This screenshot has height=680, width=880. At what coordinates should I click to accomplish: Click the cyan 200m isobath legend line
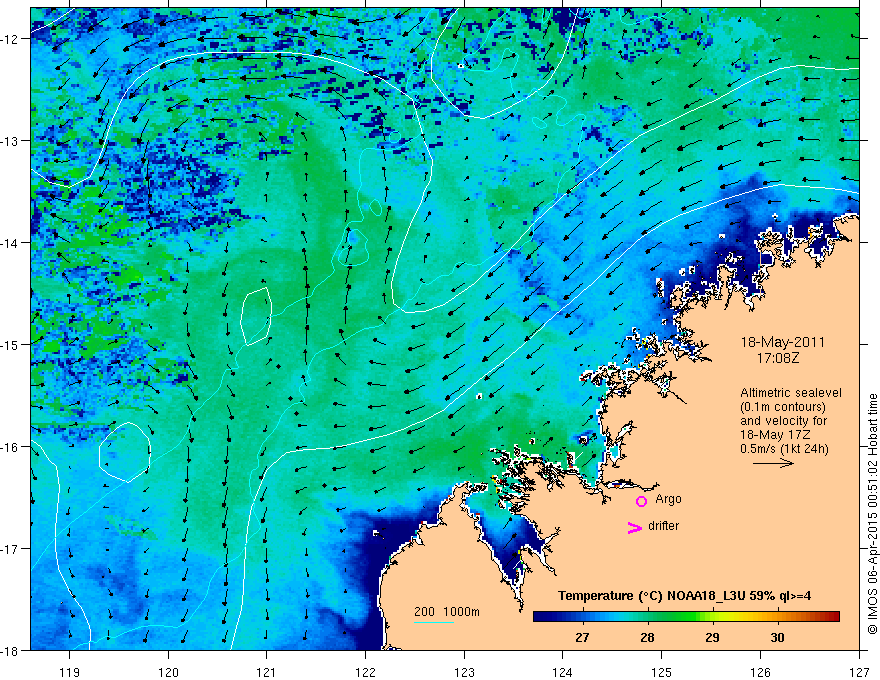(434, 622)
